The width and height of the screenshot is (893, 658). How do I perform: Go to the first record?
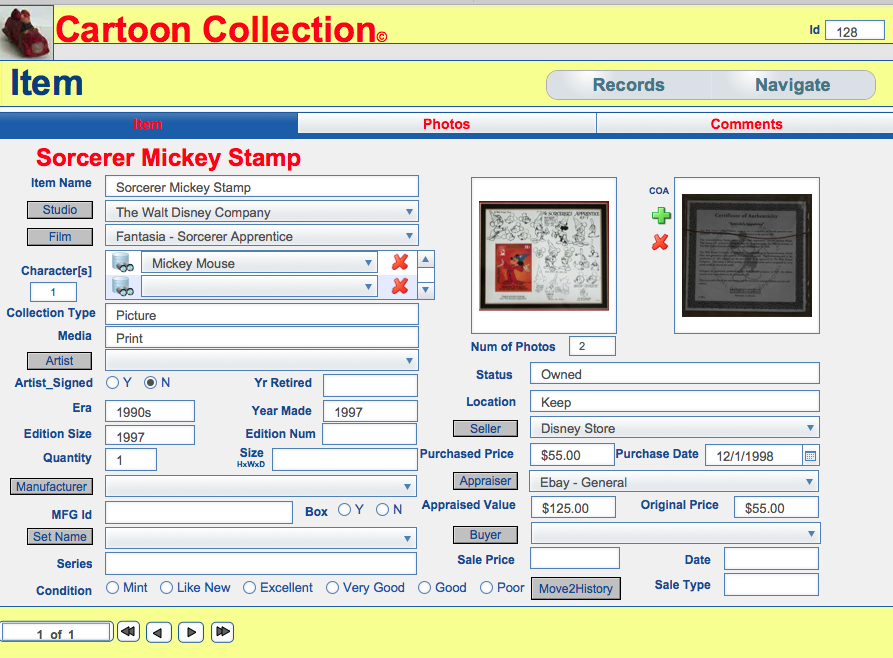(128, 632)
